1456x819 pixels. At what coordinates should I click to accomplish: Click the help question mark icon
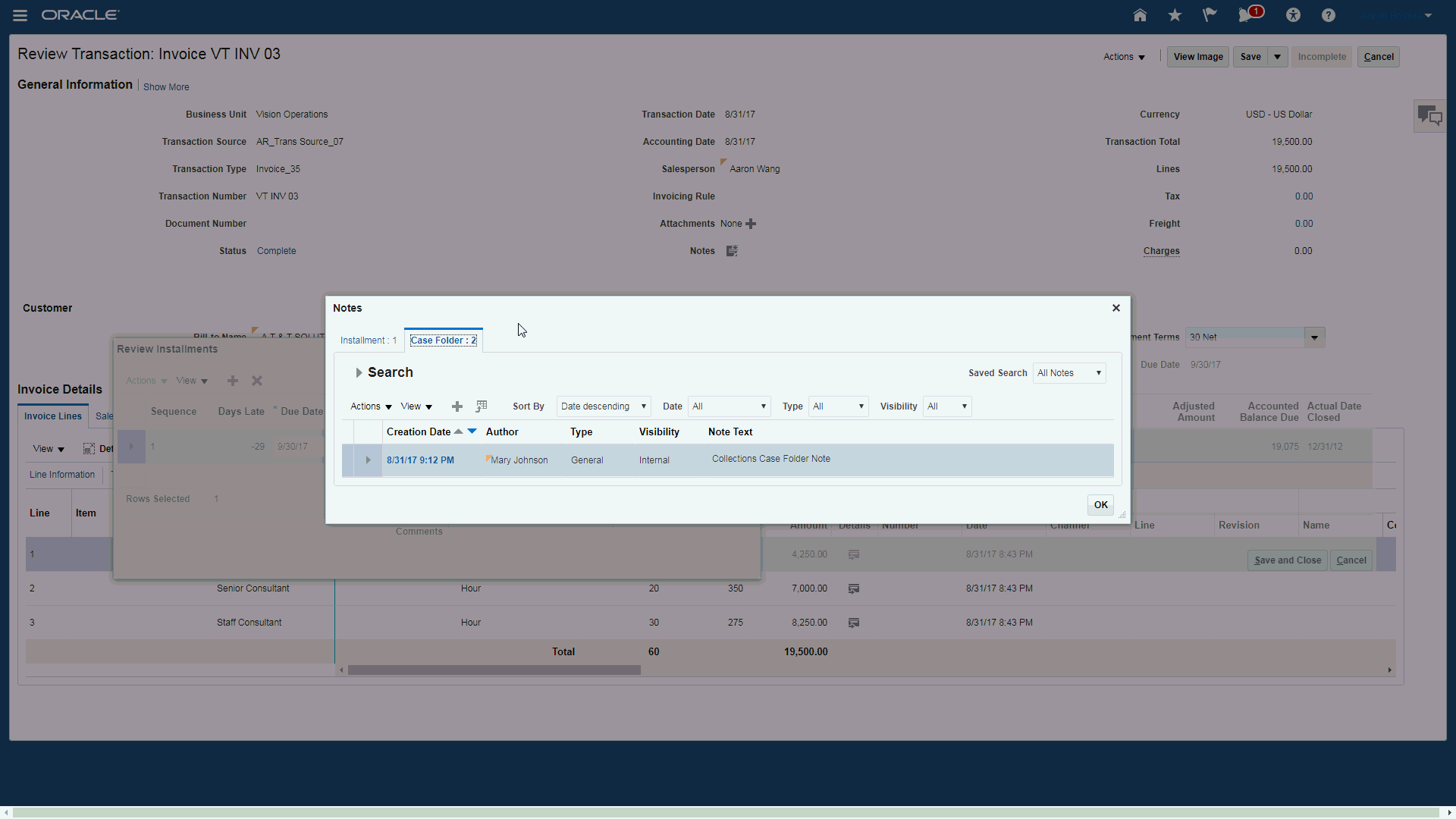point(1329,15)
